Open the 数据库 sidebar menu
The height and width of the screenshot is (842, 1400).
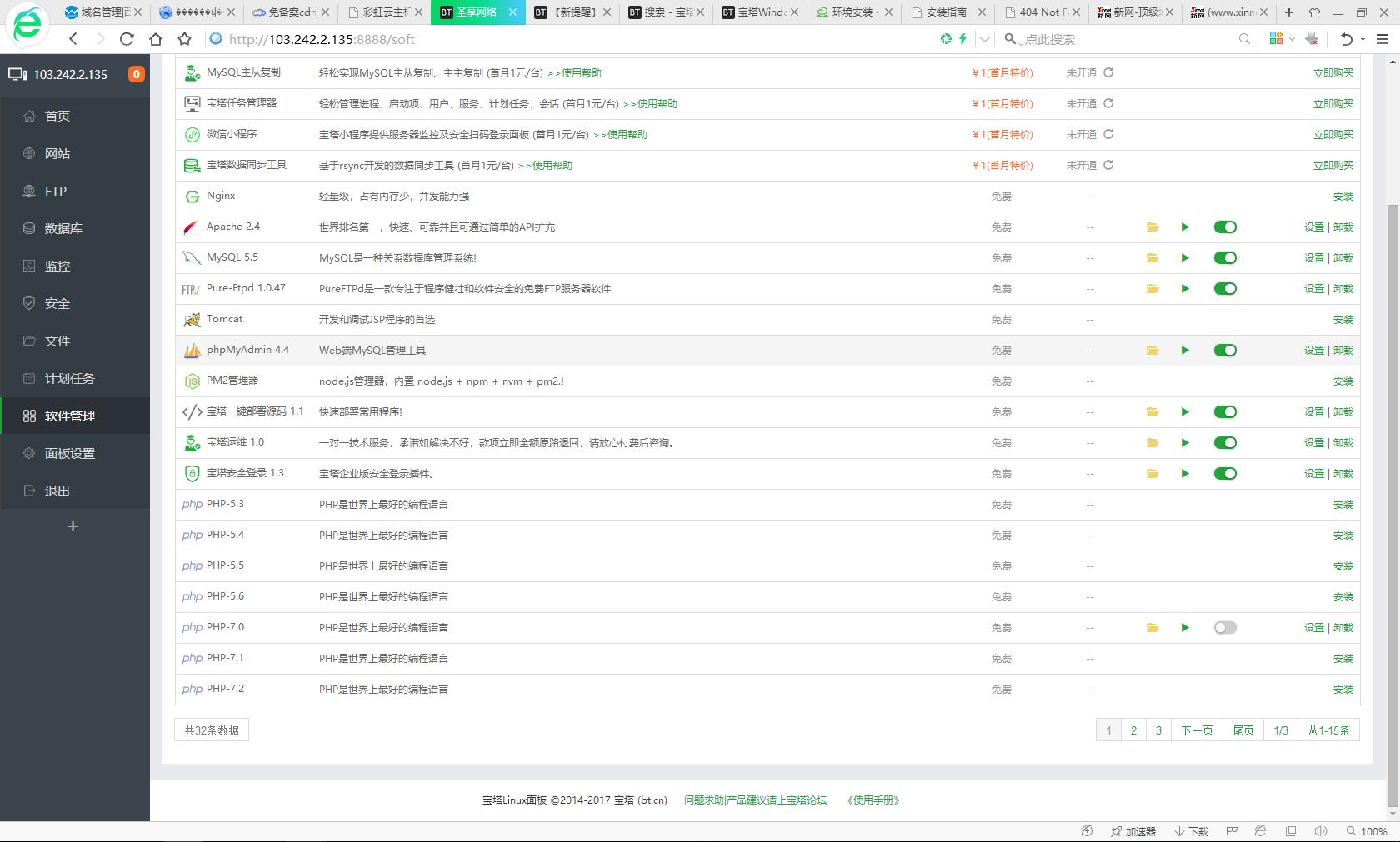click(x=75, y=228)
